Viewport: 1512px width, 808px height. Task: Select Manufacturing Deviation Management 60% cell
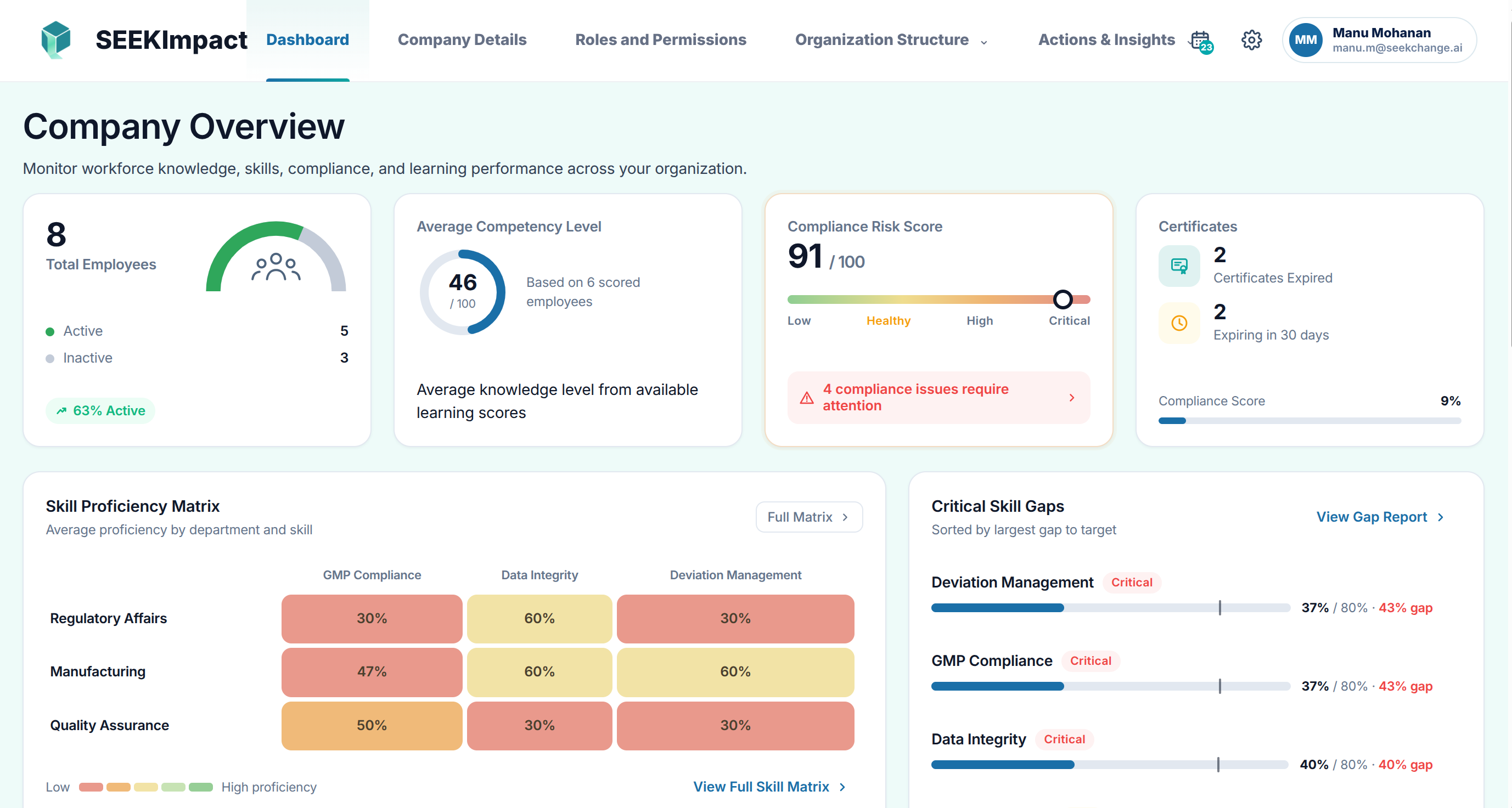click(735, 672)
